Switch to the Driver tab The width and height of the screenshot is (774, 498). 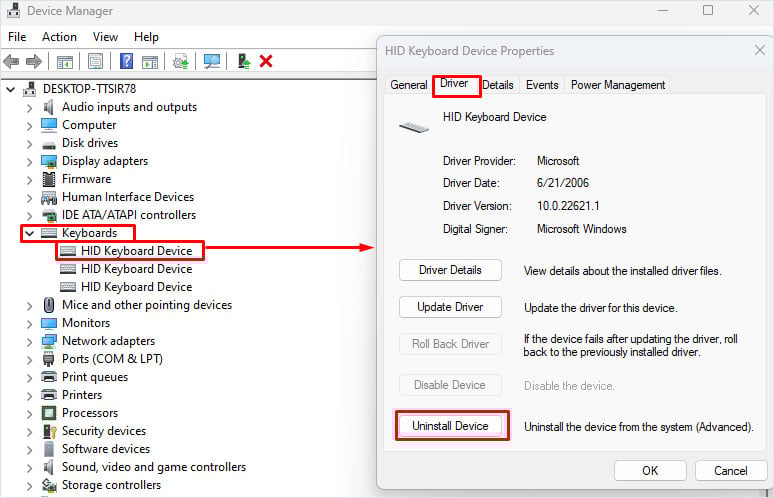click(x=454, y=83)
